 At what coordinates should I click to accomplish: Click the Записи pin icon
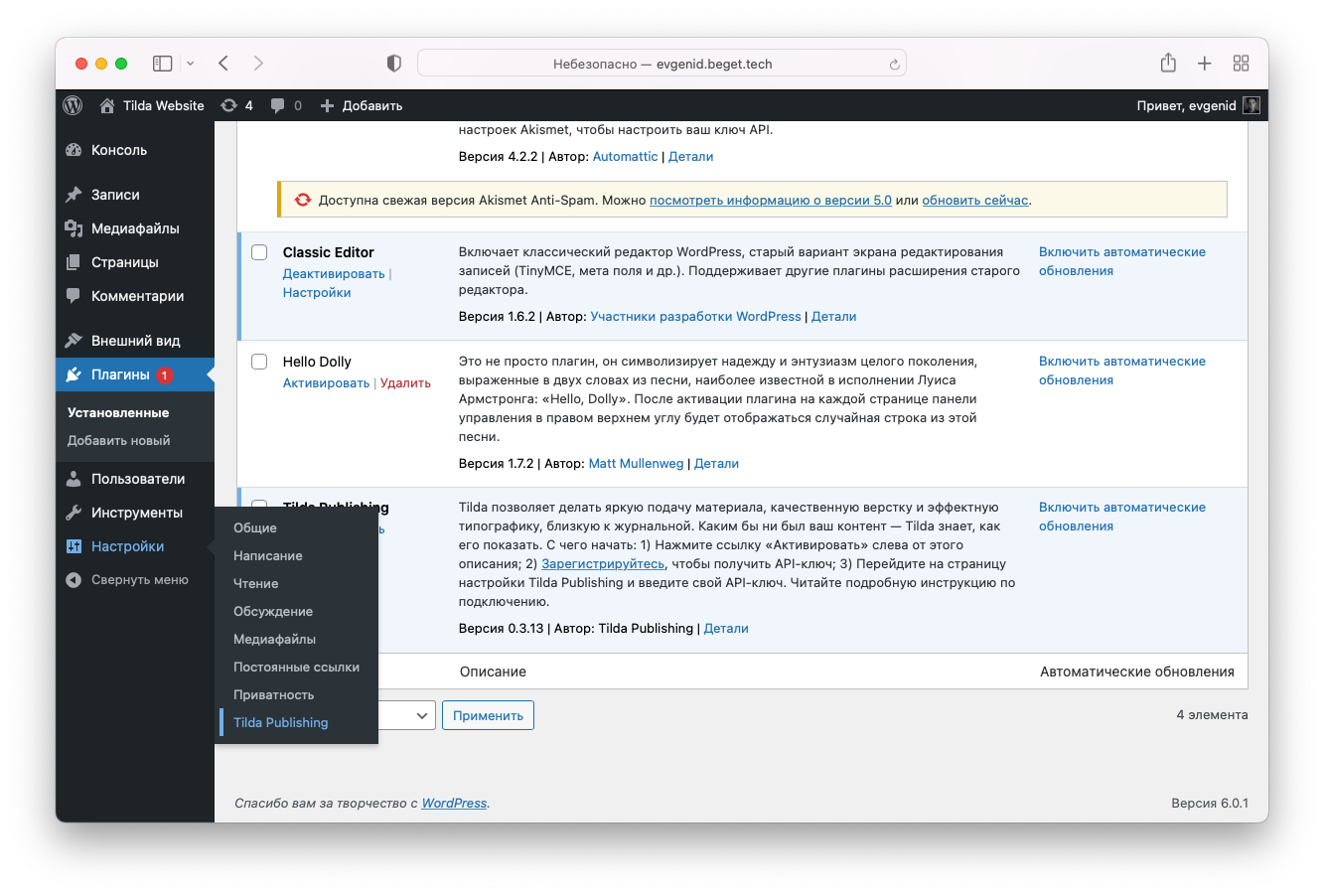point(74,195)
